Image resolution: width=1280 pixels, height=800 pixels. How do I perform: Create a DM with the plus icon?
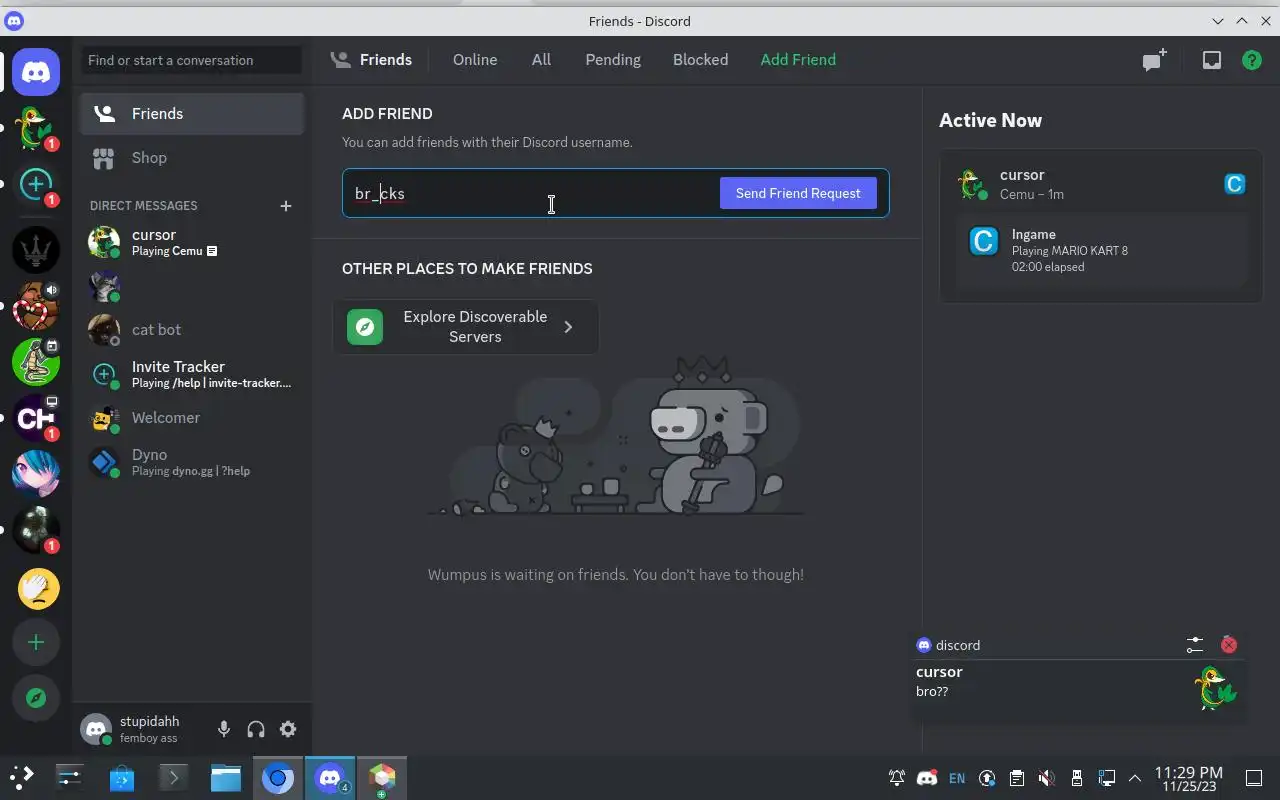click(286, 205)
